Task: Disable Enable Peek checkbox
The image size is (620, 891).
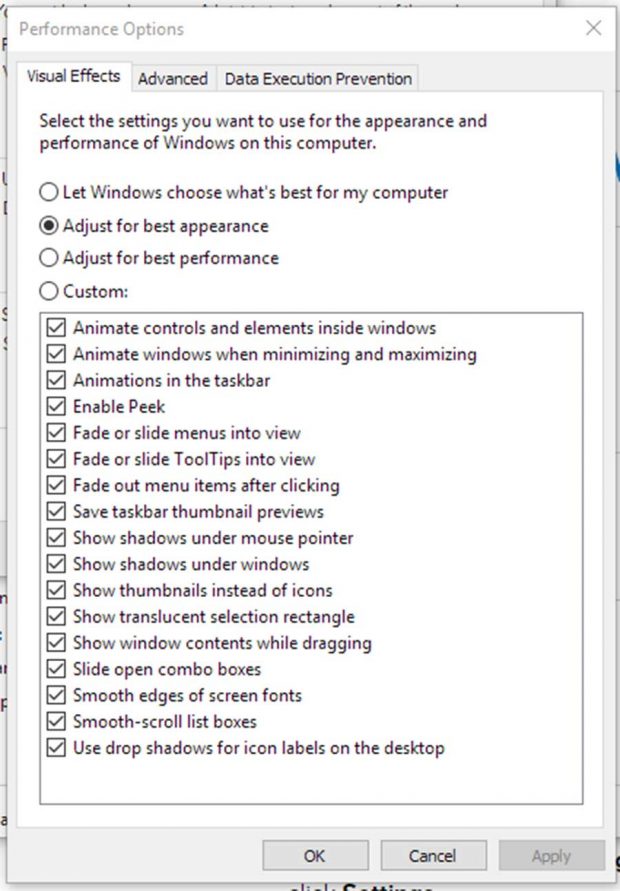Action: tap(56, 407)
